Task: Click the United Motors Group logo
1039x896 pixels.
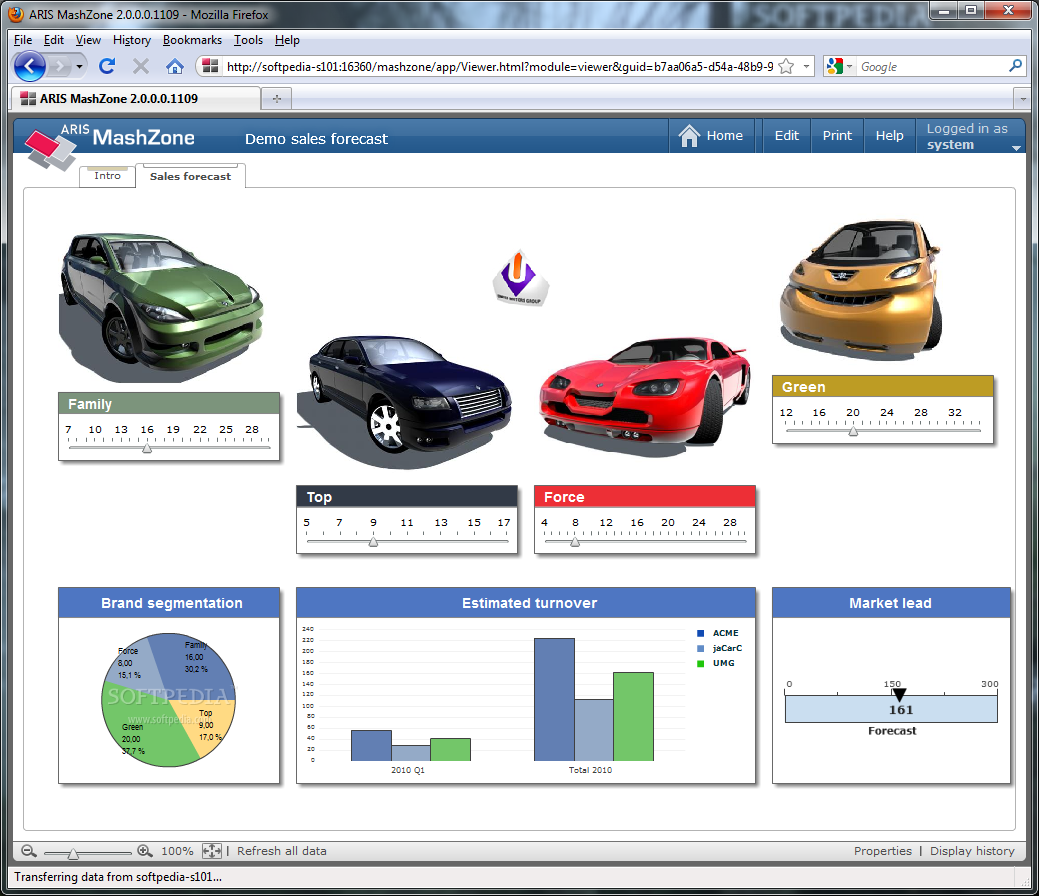Action: pyautogui.click(x=520, y=278)
